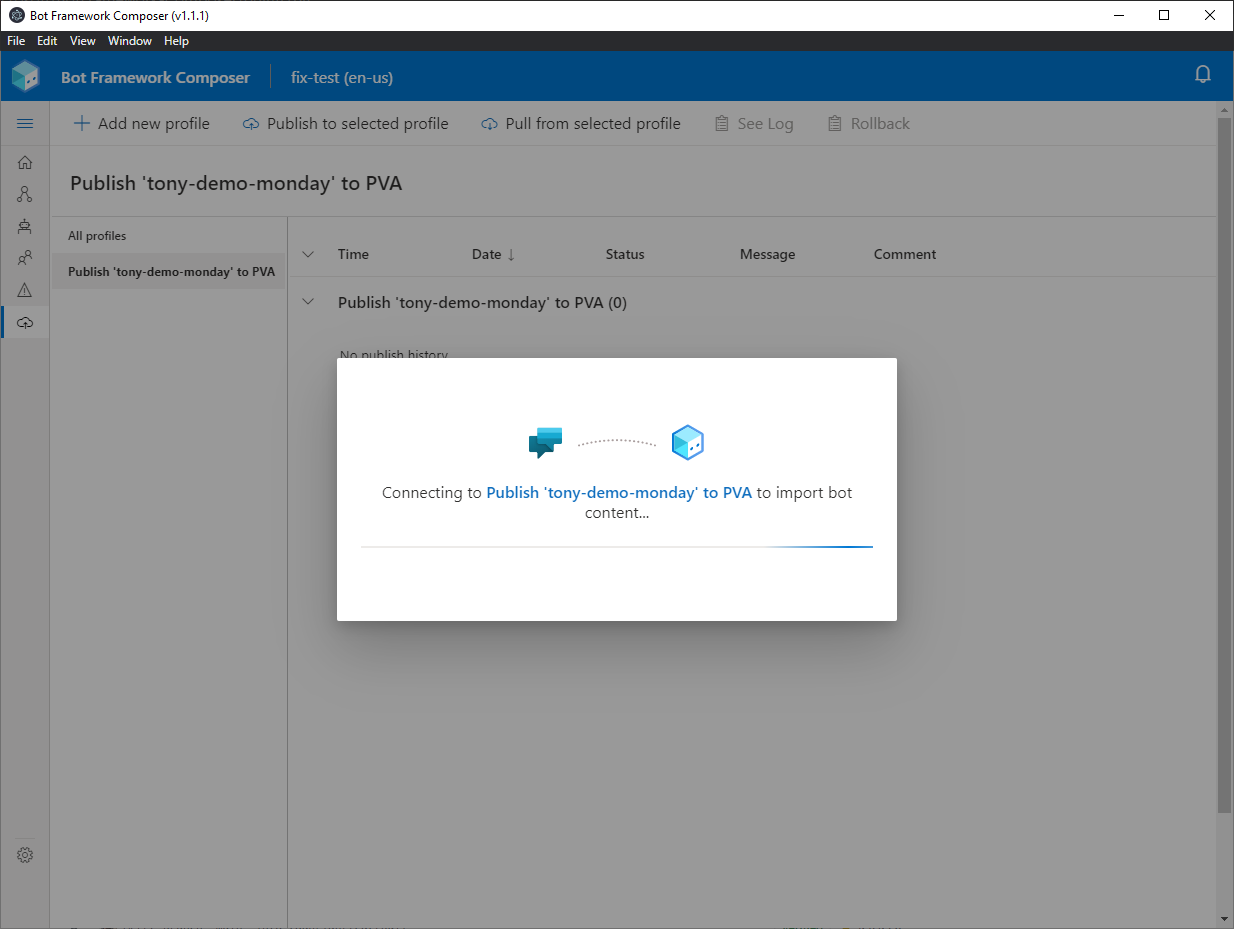Click Publish to selected profile

(x=346, y=124)
